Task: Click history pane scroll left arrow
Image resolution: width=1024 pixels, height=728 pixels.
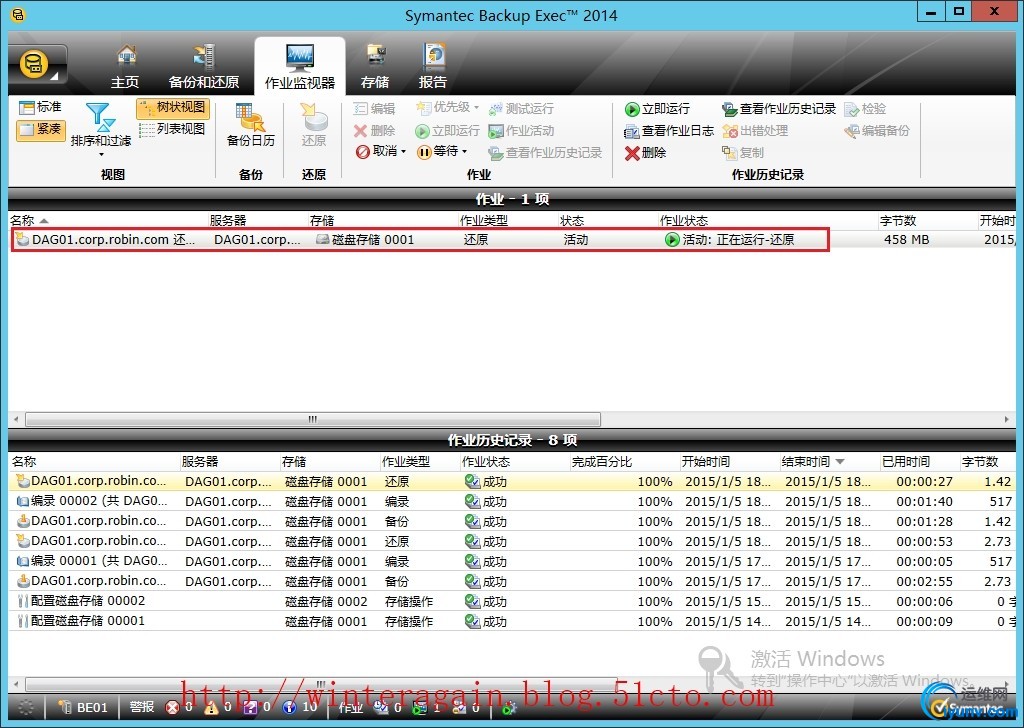Action: pos(16,684)
